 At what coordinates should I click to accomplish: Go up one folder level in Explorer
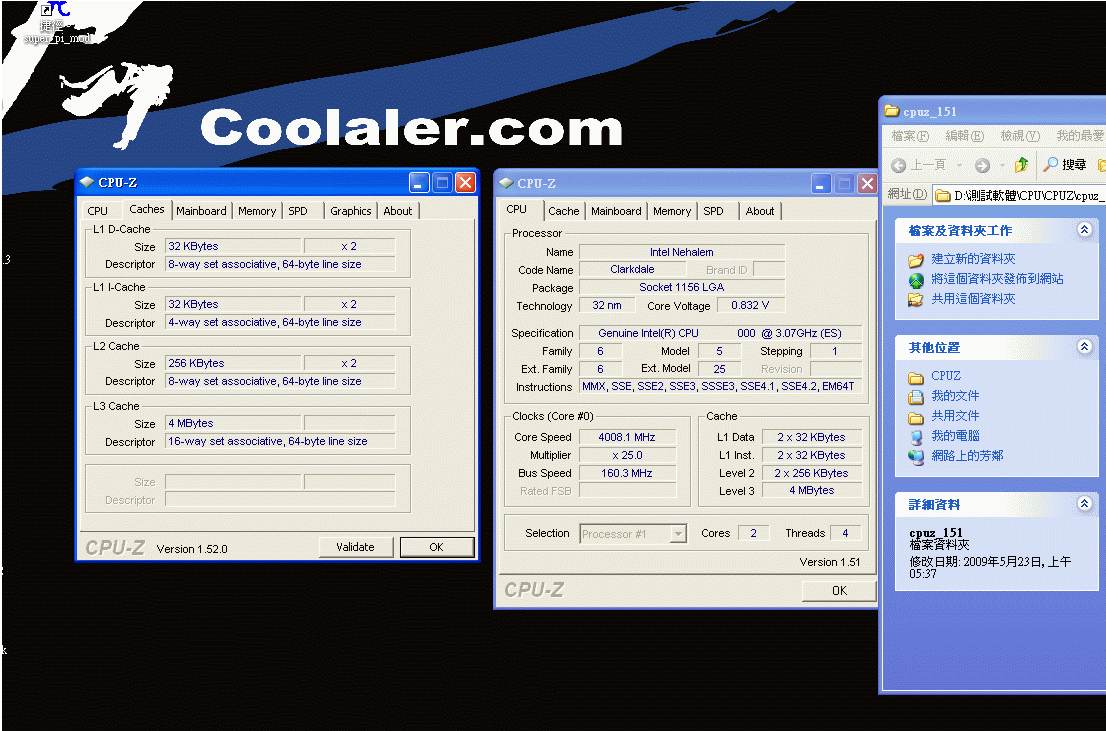point(1021,165)
